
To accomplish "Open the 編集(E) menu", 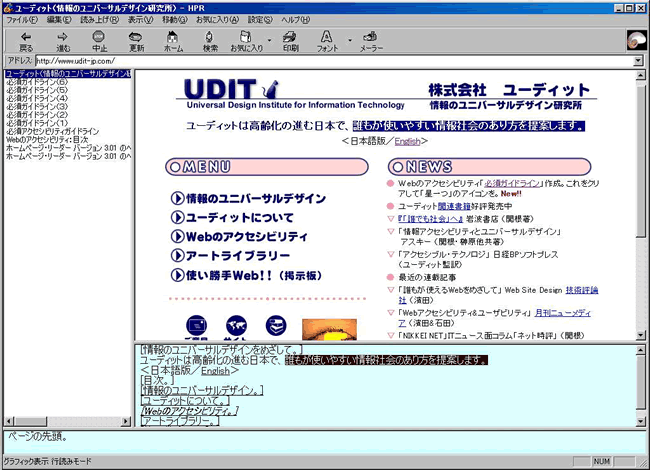I will click(59, 19).
